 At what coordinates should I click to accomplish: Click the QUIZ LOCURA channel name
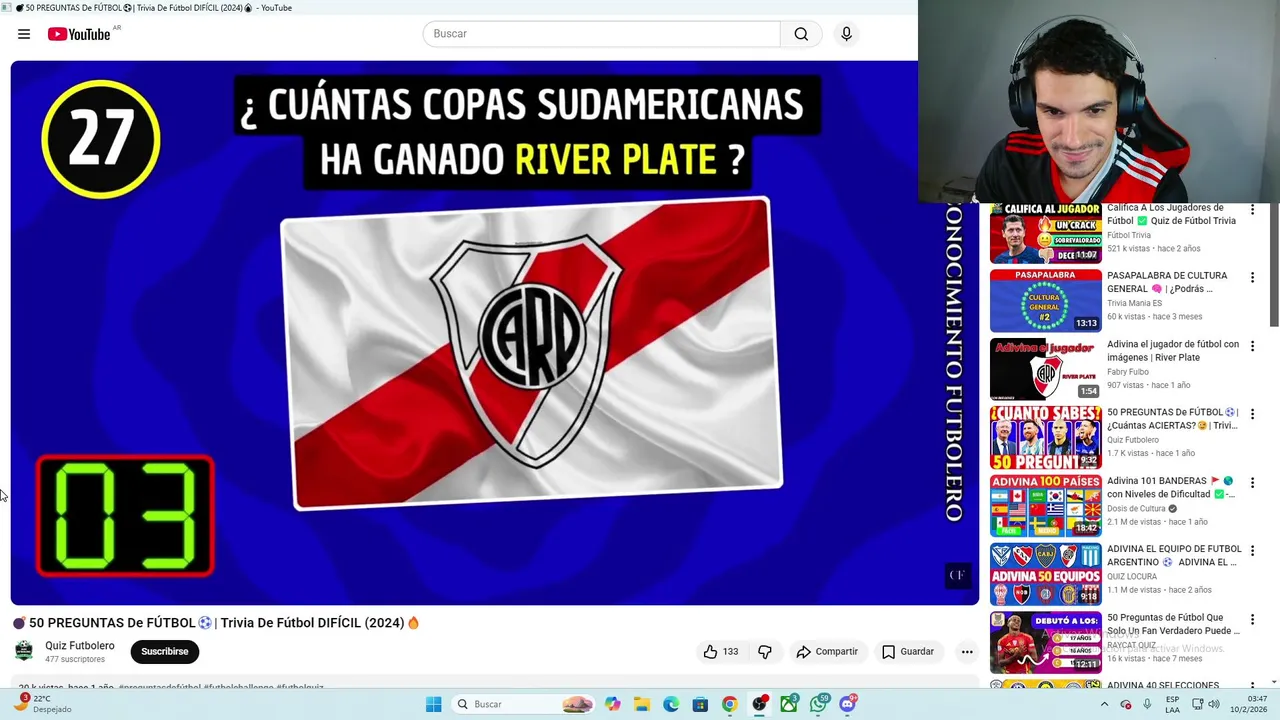(1132, 577)
